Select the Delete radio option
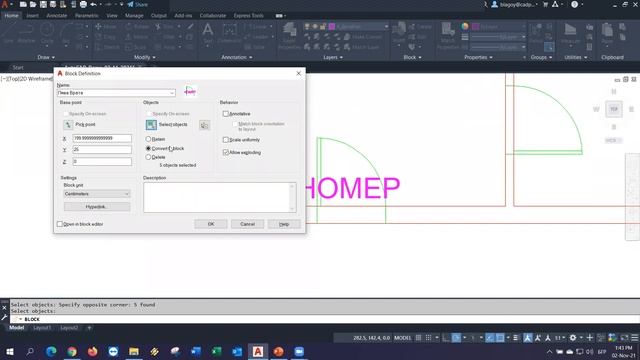 (148, 157)
